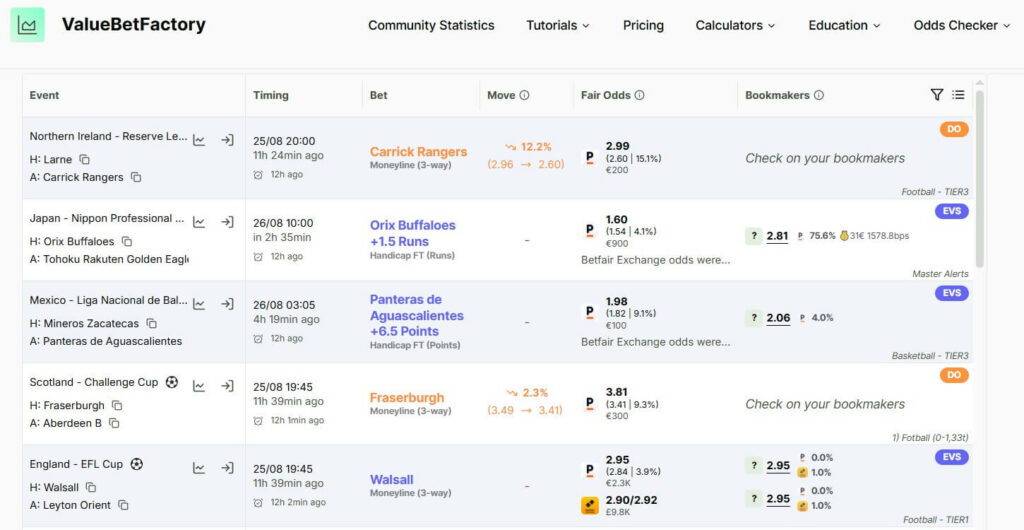Screen dimensions: 1024x530
Task: Open the Pricing page
Action: pyautogui.click(x=643, y=25)
